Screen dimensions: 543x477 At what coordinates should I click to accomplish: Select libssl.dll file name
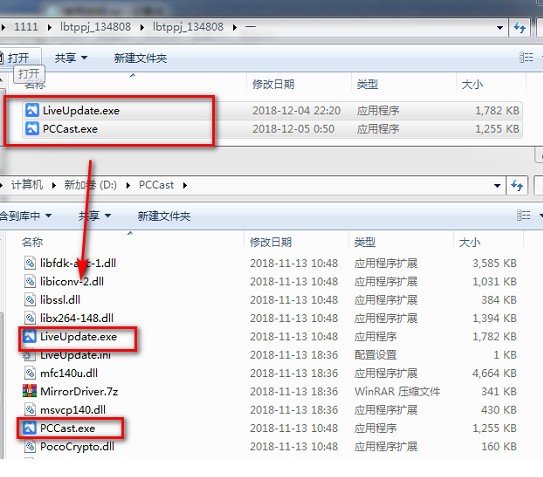click(x=60, y=300)
